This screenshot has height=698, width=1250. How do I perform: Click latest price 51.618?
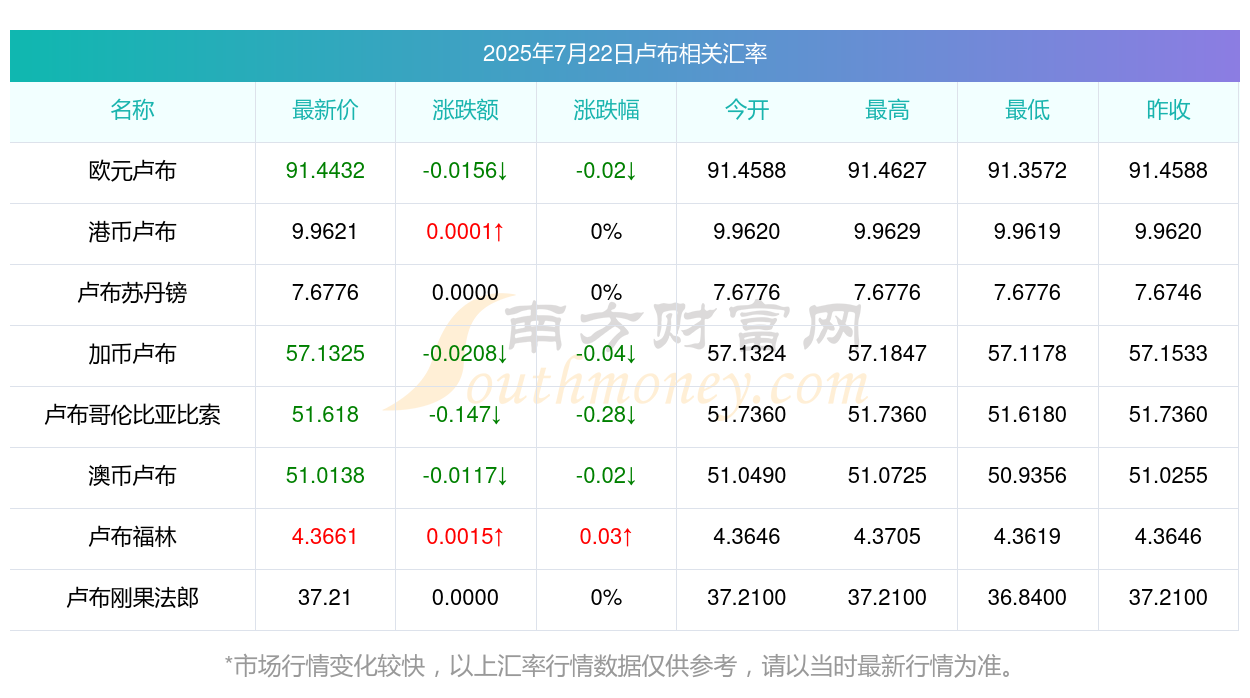click(x=325, y=415)
